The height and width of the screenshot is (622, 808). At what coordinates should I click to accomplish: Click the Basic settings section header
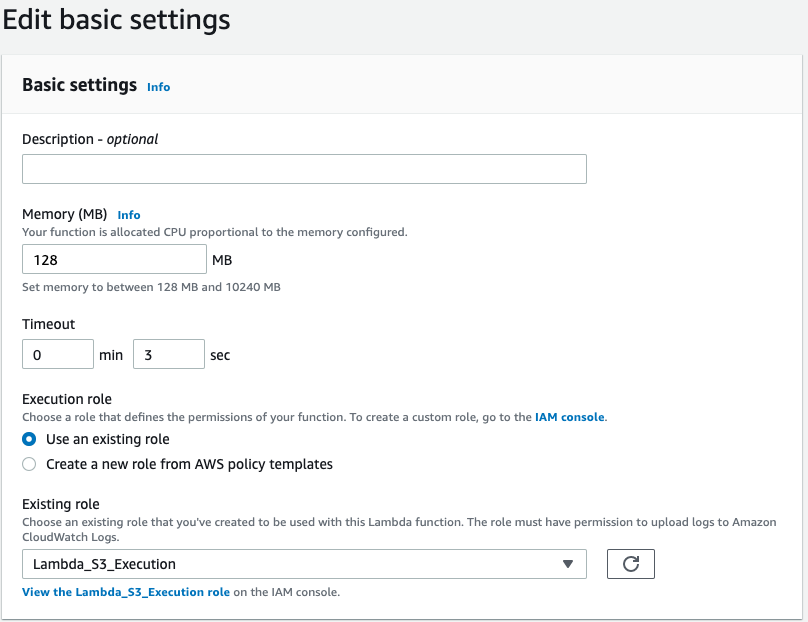pyautogui.click(x=78, y=85)
